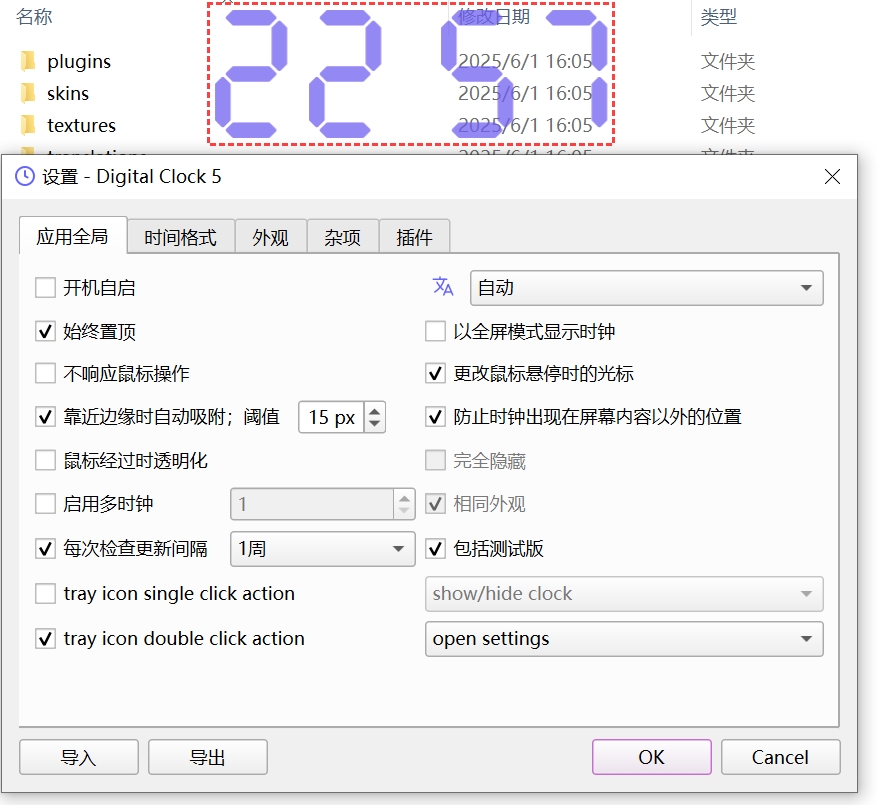
Task: Toggle the 不响应鼠标操作 checkbox
Action: 45,373
